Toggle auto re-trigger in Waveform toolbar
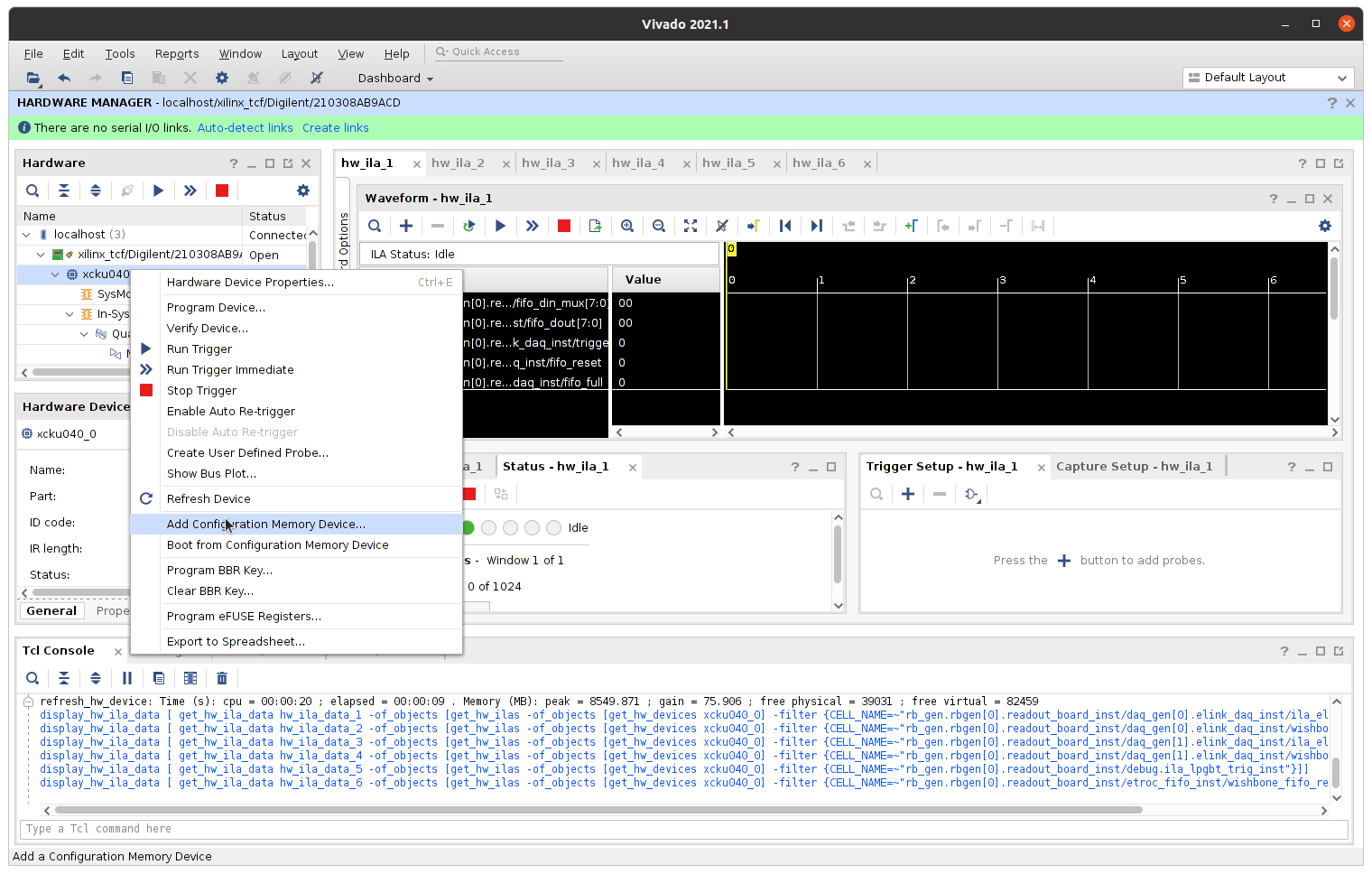This screenshot has width=1372, height=874. [468, 226]
